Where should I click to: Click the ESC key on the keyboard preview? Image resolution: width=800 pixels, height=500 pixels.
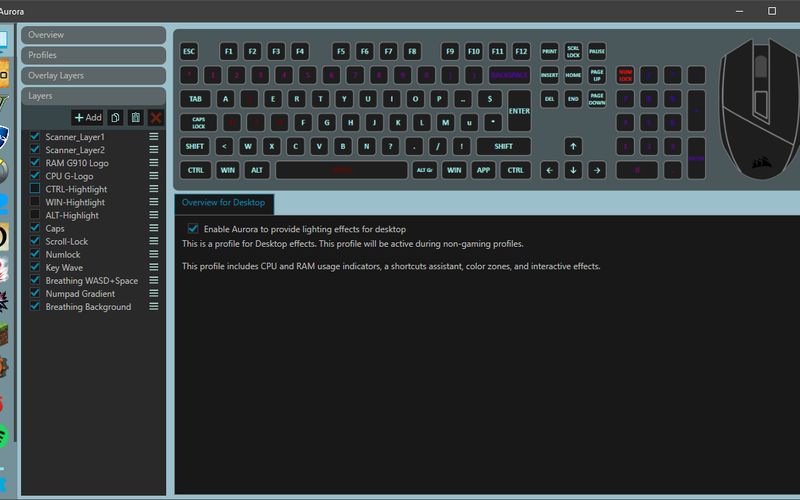(x=189, y=52)
